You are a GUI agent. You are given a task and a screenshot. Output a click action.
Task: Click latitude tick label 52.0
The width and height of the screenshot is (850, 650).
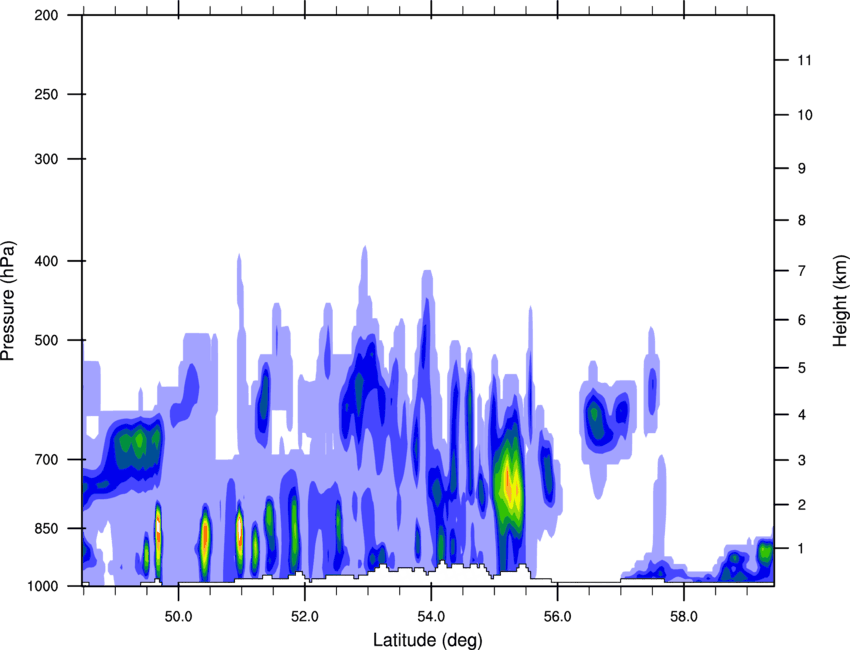point(305,617)
